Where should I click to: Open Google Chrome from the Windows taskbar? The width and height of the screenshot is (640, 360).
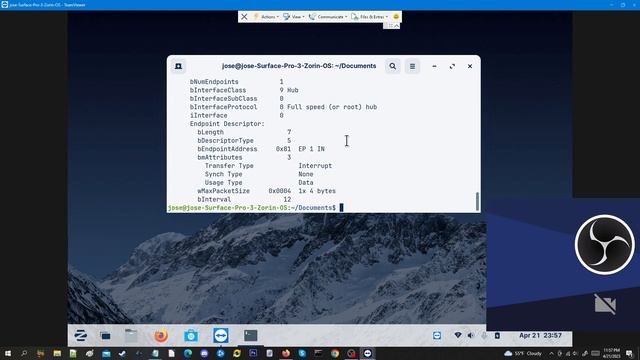[335, 353]
